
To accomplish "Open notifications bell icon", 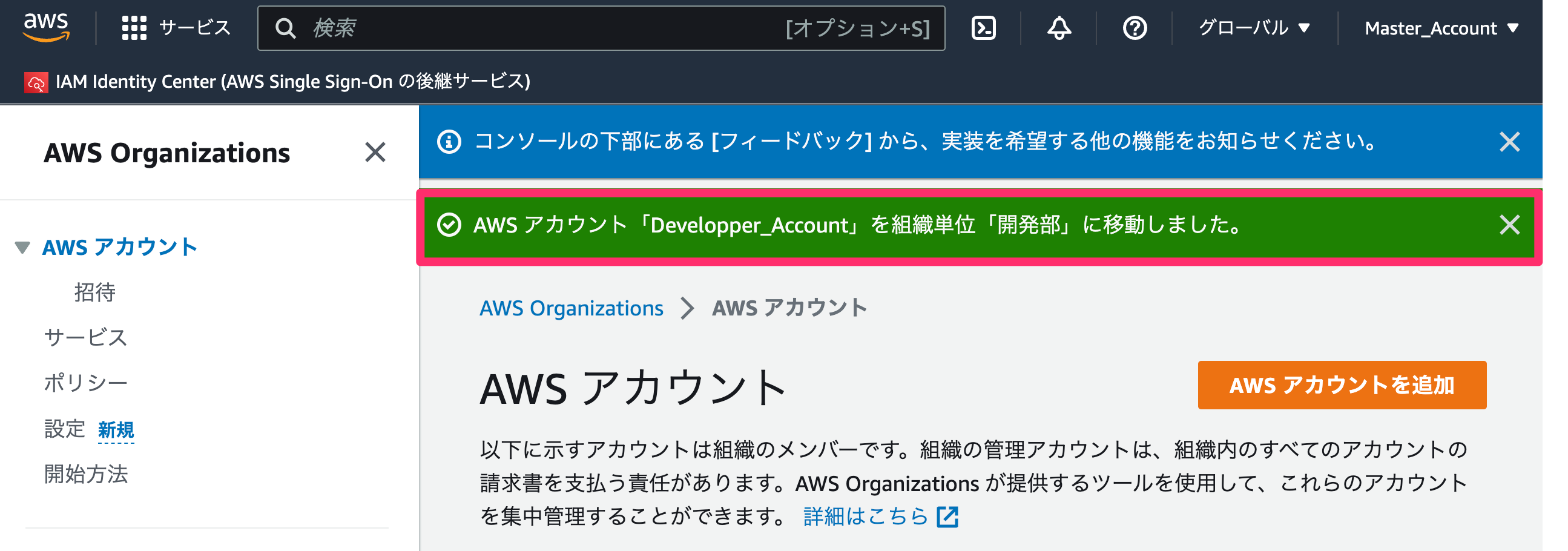I will (1058, 28).
